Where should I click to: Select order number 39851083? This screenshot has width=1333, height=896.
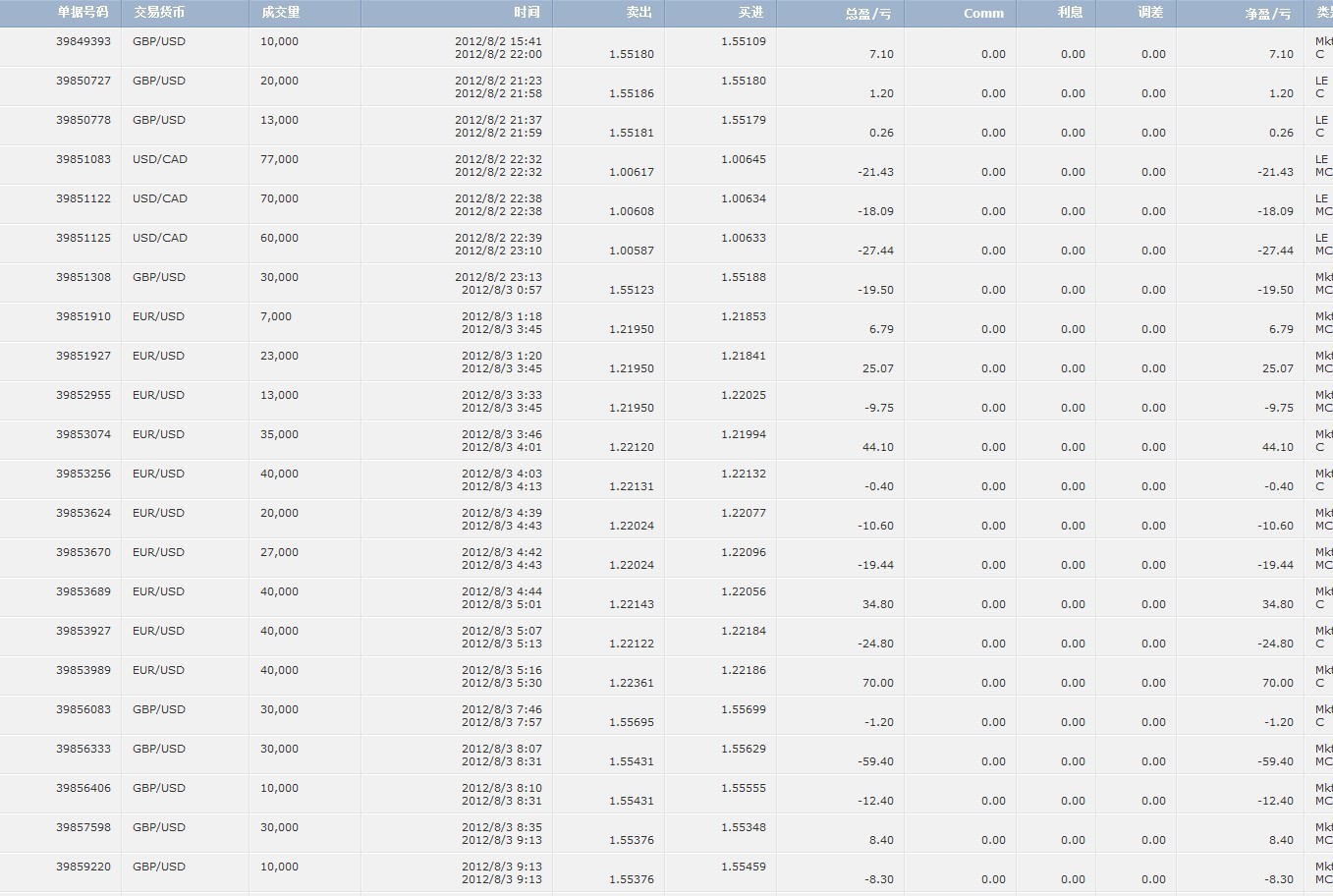click(83, 159)
